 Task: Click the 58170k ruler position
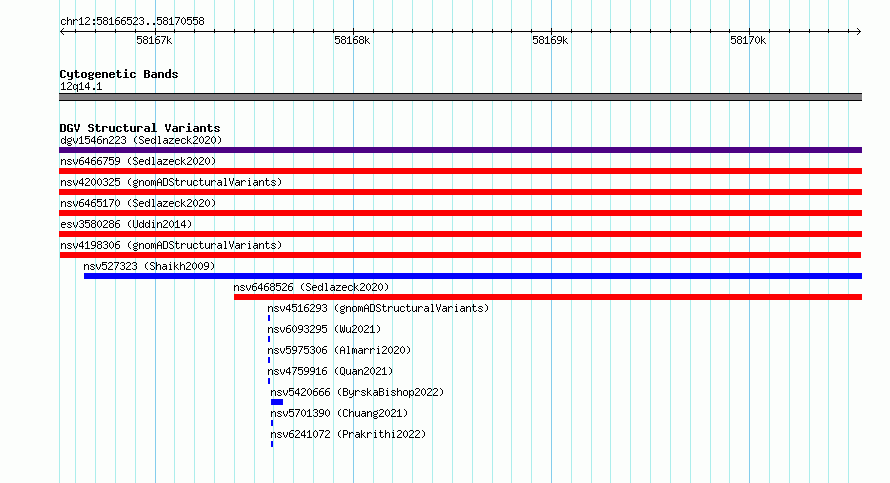point(748,40)
